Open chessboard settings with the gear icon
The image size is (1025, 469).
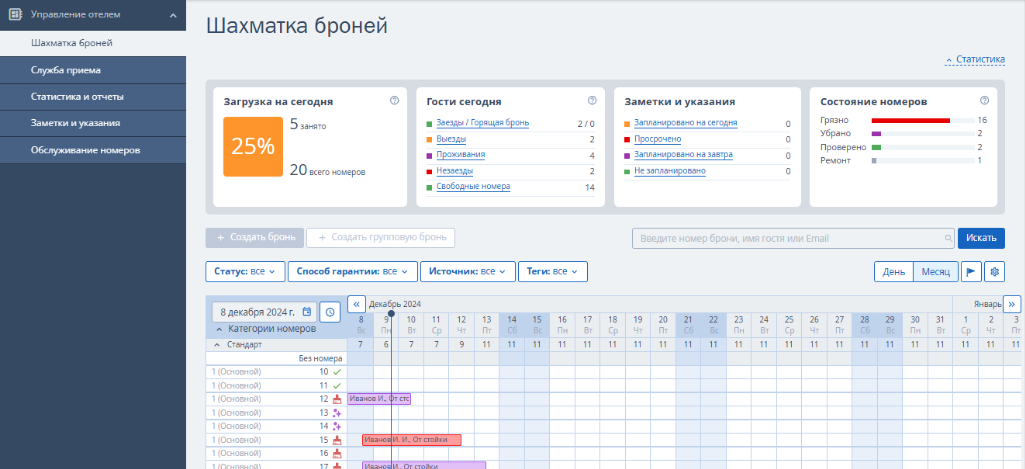click(994, 271)
